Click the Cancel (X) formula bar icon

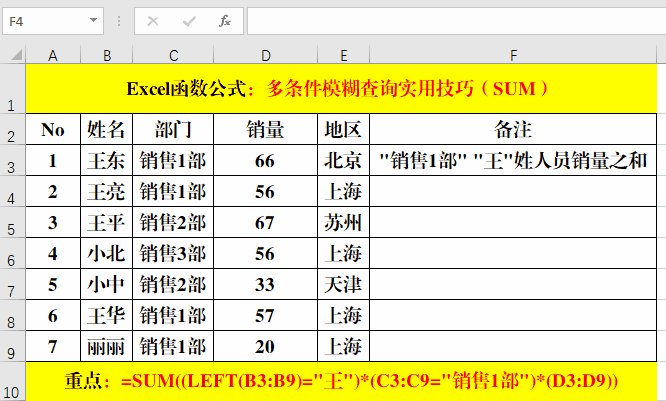coord(153,21)
